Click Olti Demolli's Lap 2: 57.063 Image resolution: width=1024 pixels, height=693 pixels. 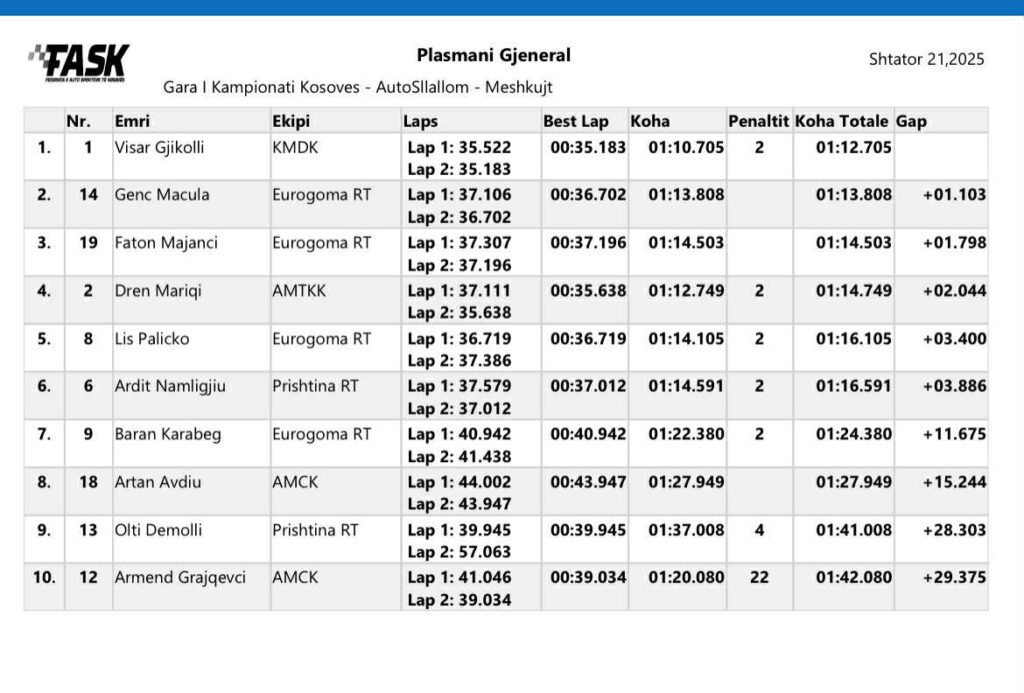[459, 552]
